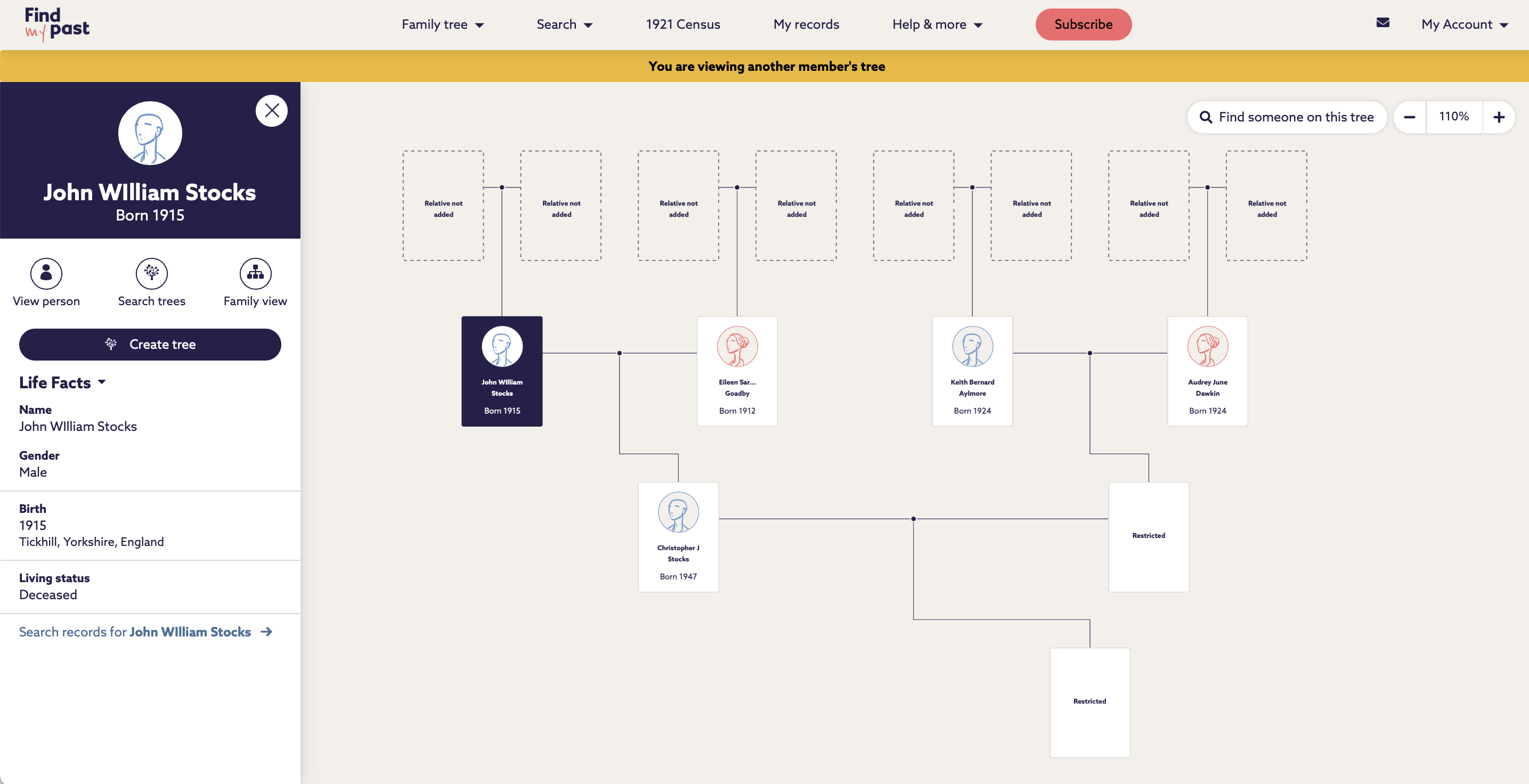Select Keith Bernard Aylmore's card
Viewport: 1529px width, 784px height.
(972, 371)
